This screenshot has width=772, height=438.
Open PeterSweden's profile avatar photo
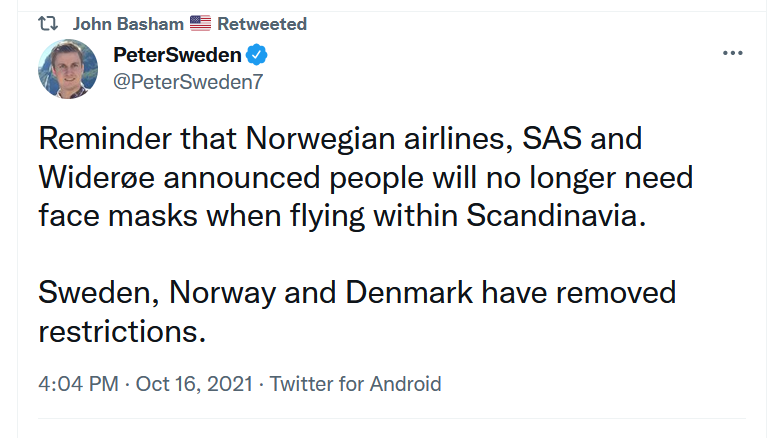(68, 69)
